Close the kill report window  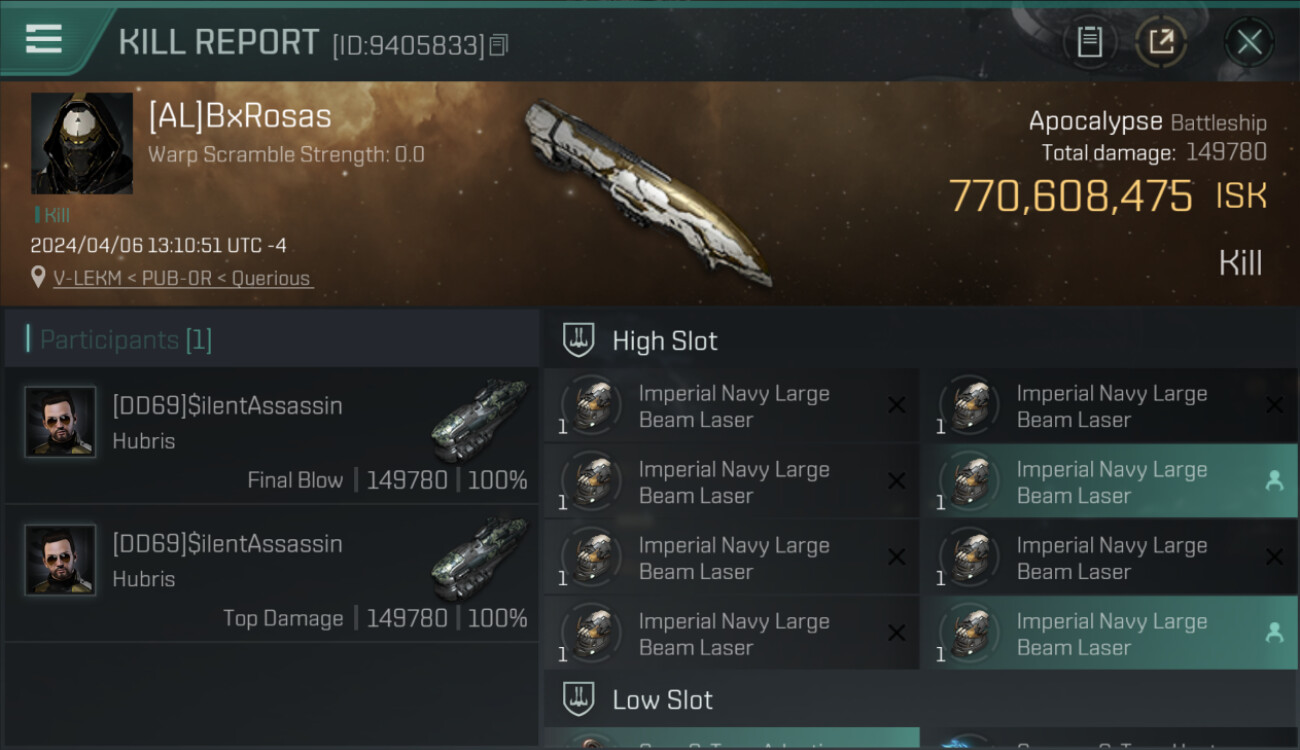[1249, 42]
